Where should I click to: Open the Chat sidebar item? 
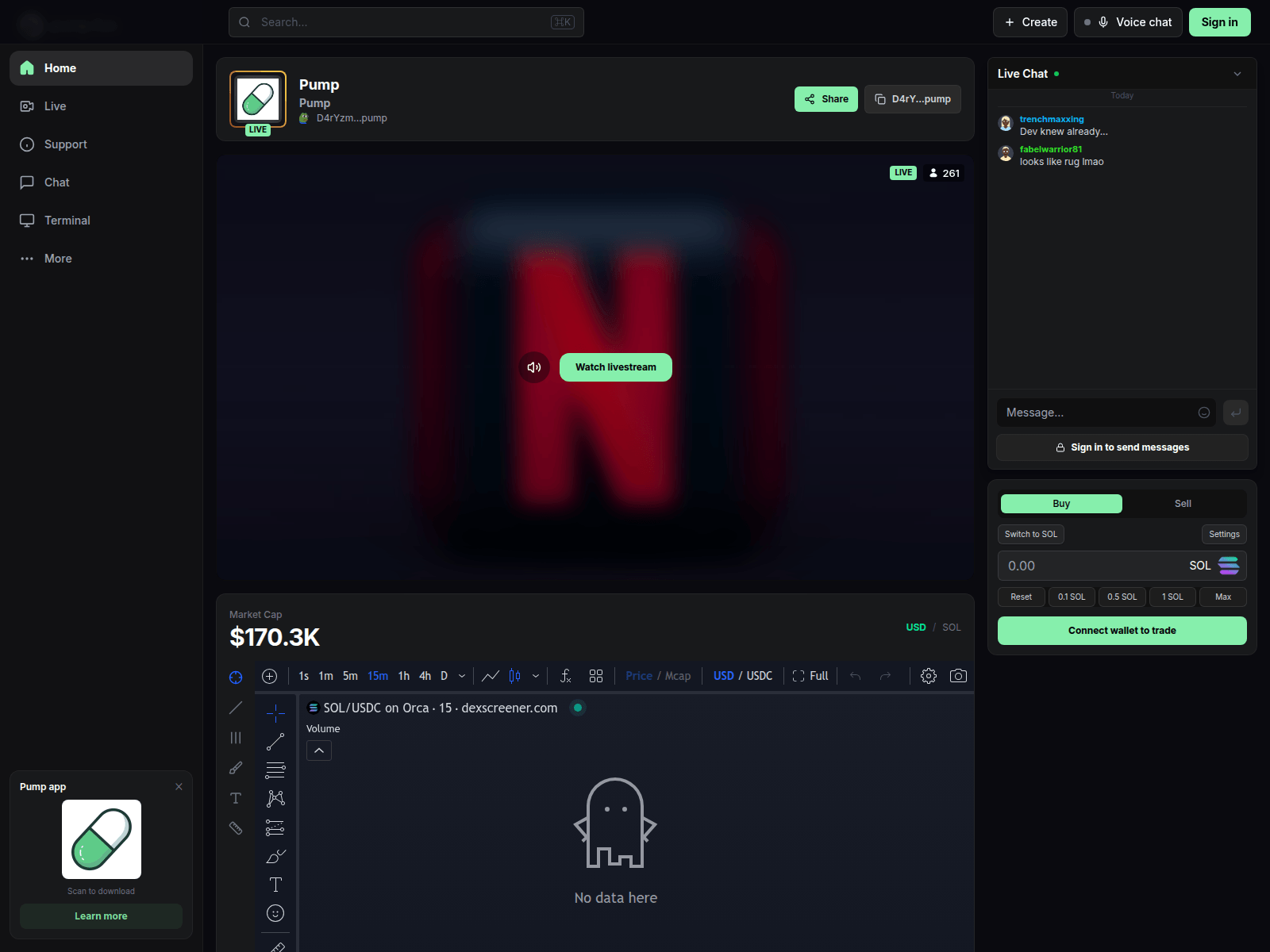101,182
